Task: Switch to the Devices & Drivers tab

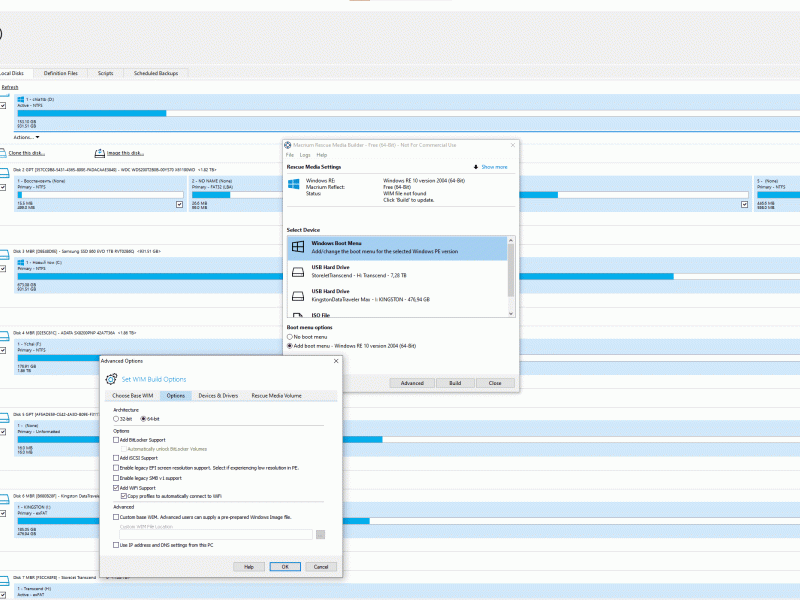Action: 218,396
